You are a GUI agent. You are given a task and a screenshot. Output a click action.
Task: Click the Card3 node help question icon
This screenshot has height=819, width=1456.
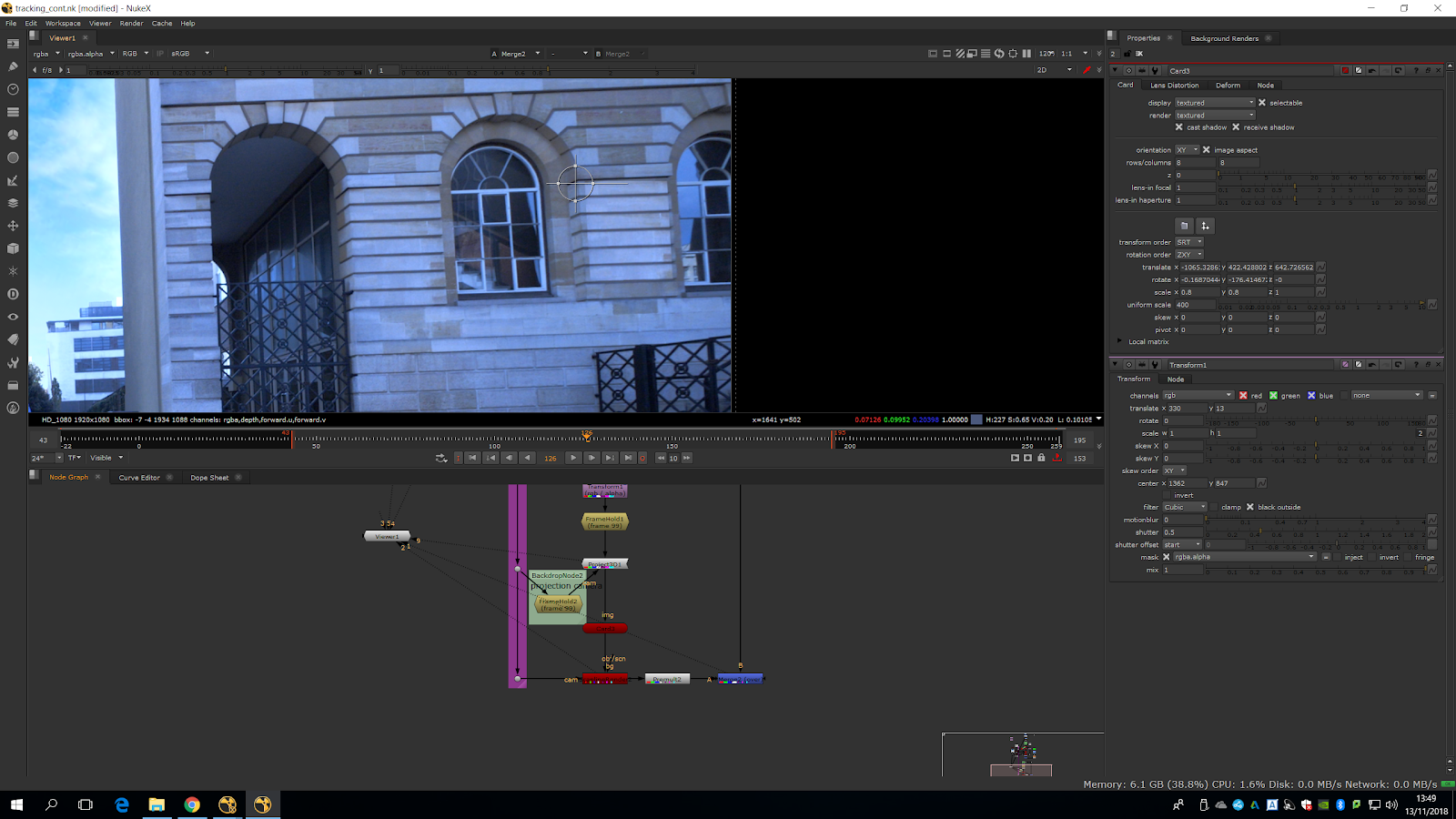point(1415,71)
